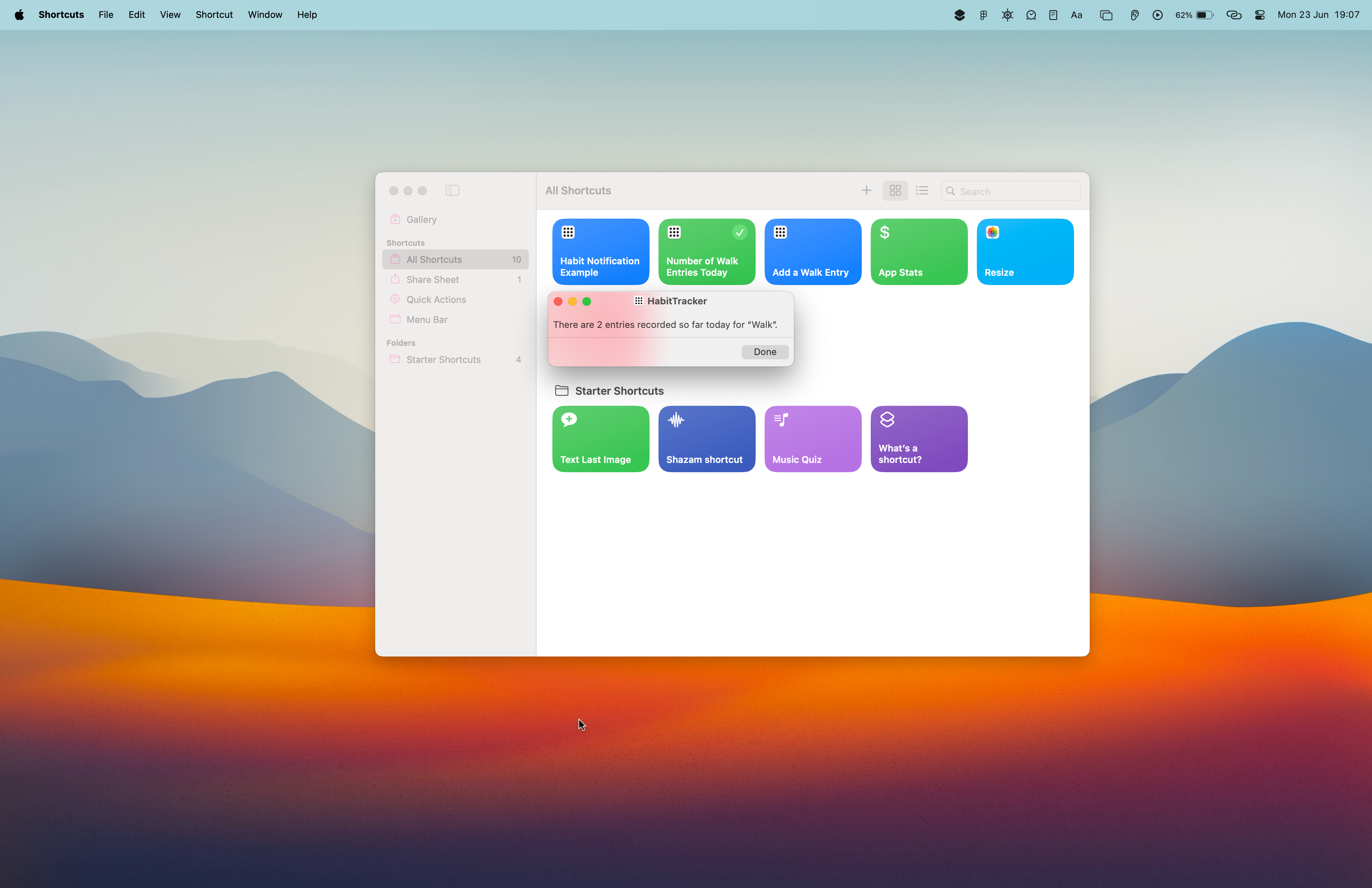Open Add a Walk Entry shortcut
1372x888 pixels.
813,252
